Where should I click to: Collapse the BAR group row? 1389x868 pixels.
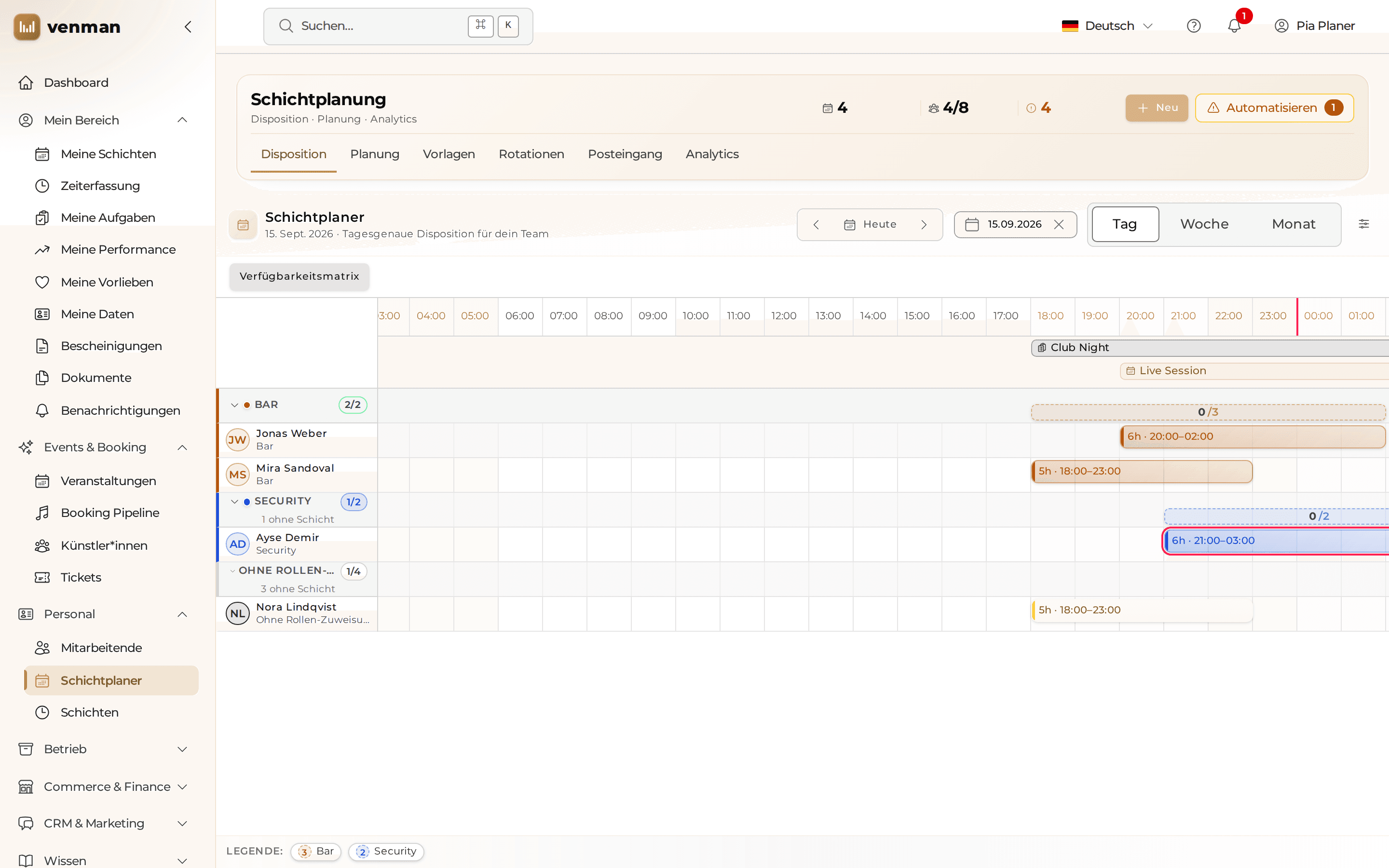tap(234, 405)
